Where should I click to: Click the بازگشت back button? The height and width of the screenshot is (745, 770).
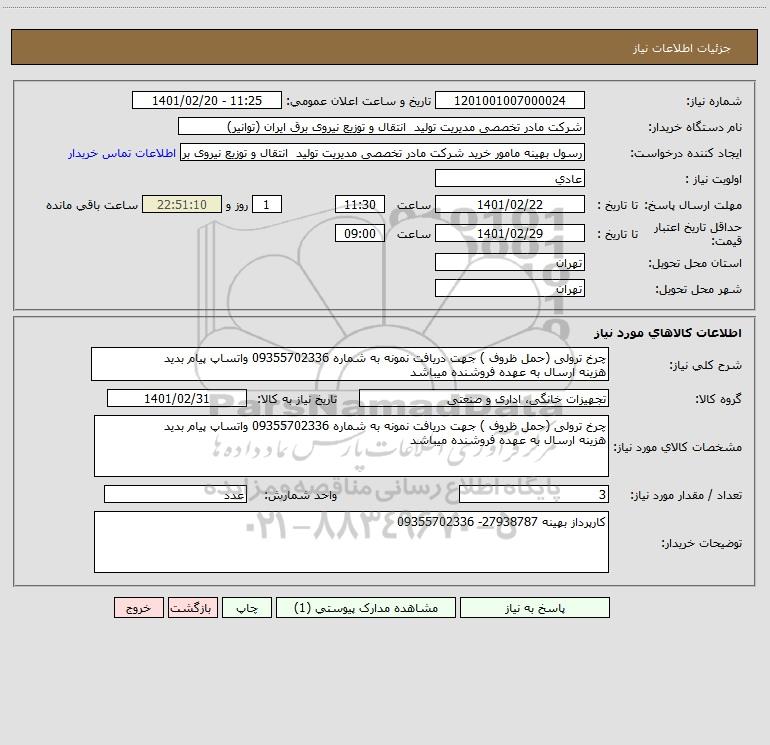(x=192, y=608)
